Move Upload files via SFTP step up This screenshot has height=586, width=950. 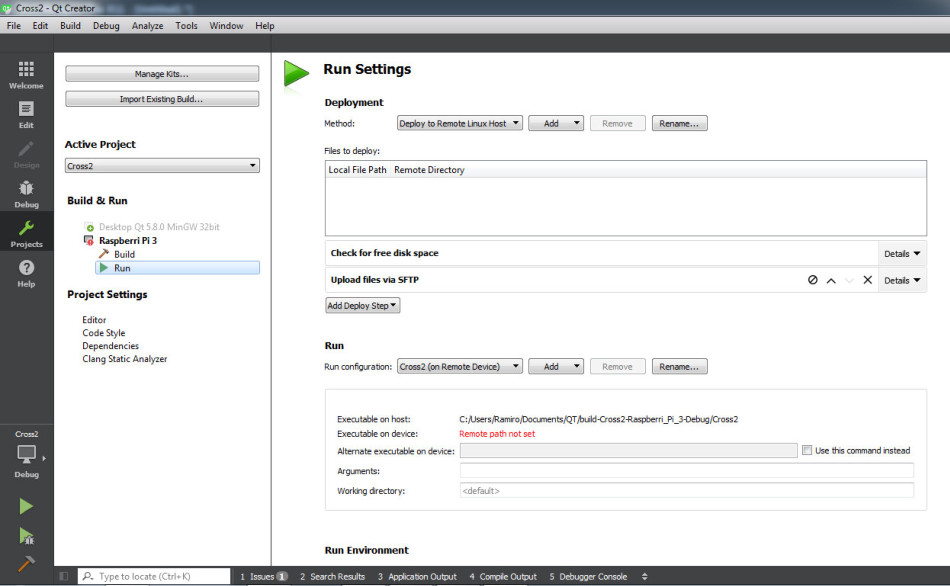point(831,280)
